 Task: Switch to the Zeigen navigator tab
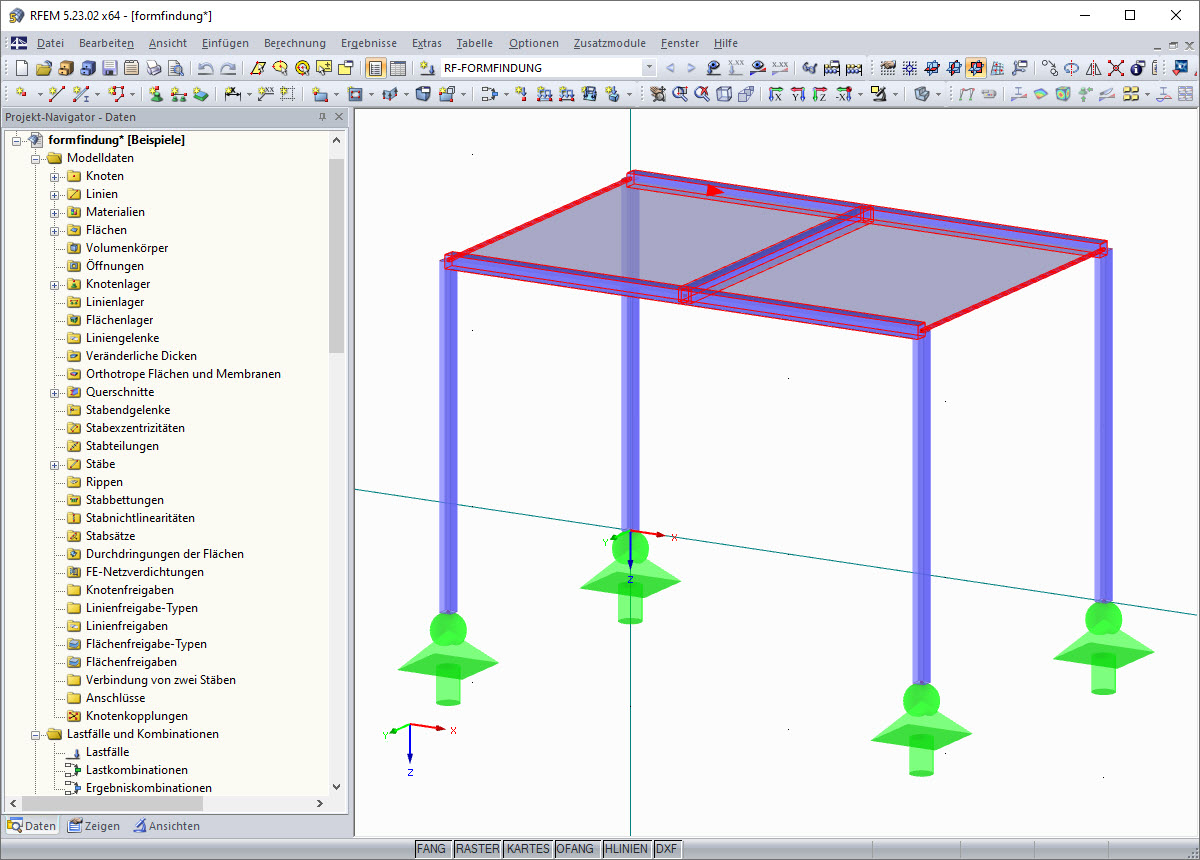point(93,826)
